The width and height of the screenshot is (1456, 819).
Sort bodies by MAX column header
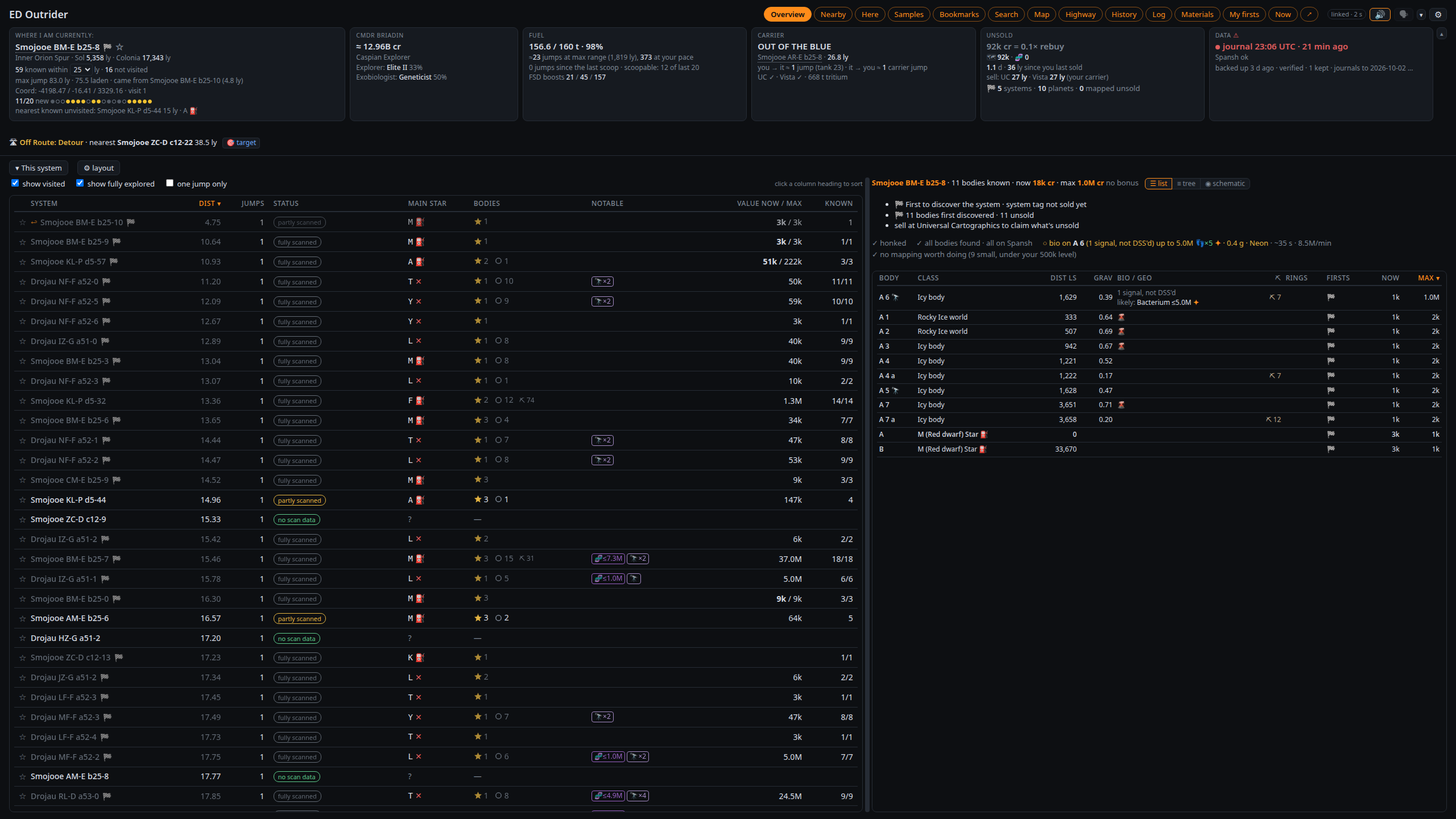1428,278
